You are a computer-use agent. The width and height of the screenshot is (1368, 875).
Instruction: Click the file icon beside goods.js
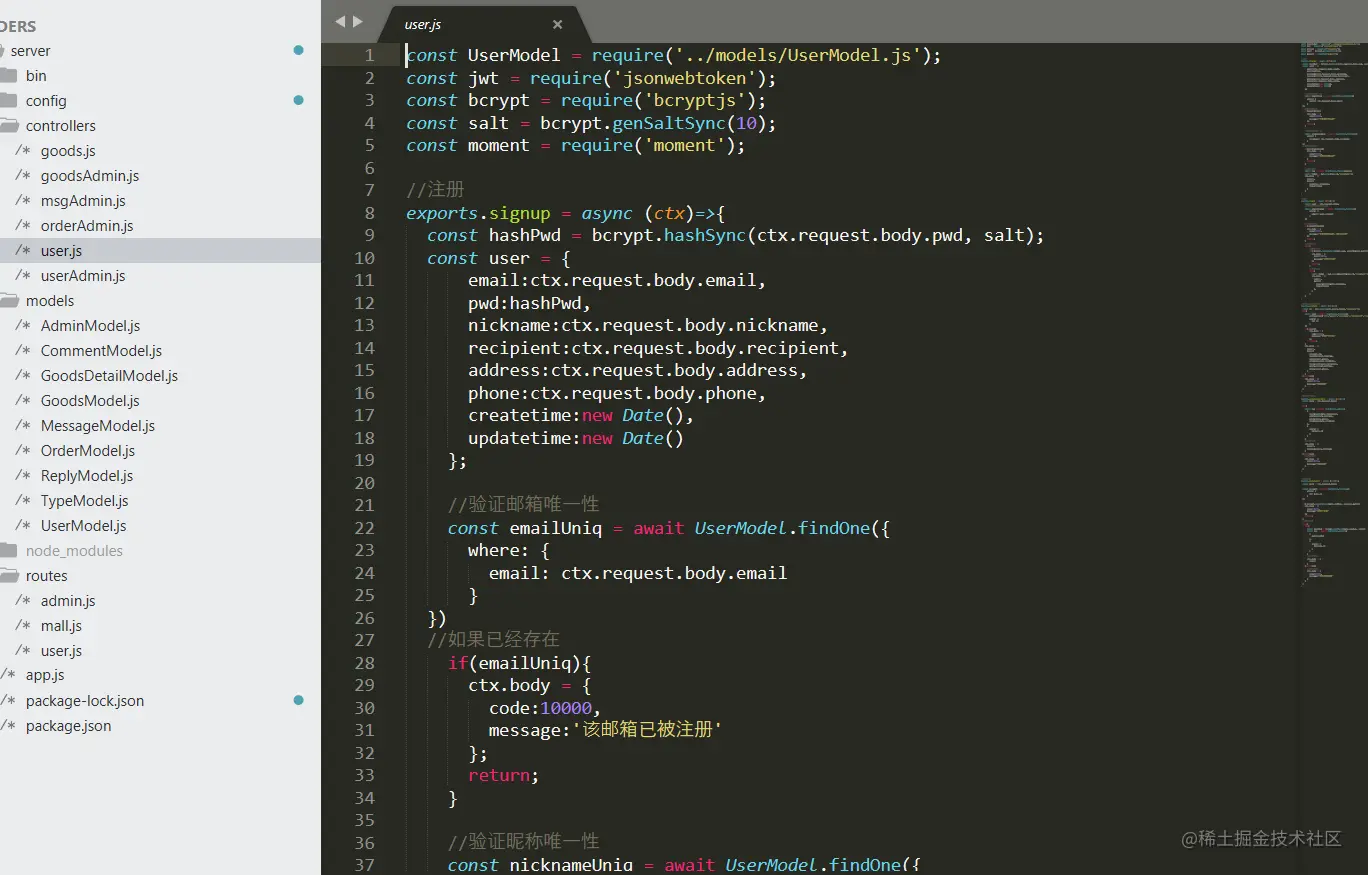coord(23,151)
